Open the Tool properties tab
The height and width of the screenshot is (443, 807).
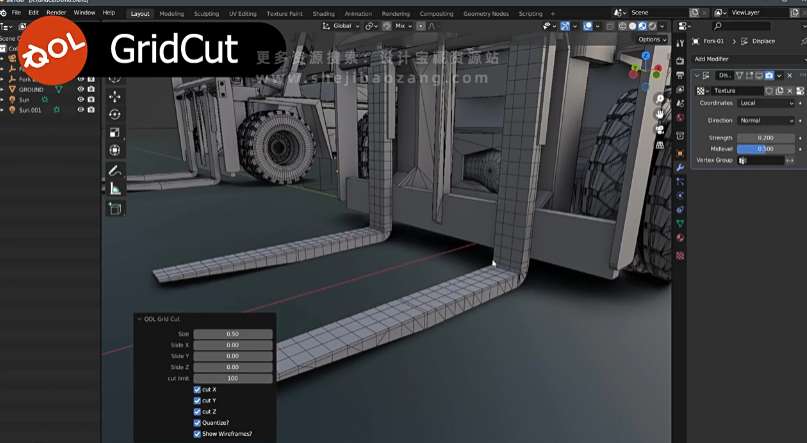point(680,44)
